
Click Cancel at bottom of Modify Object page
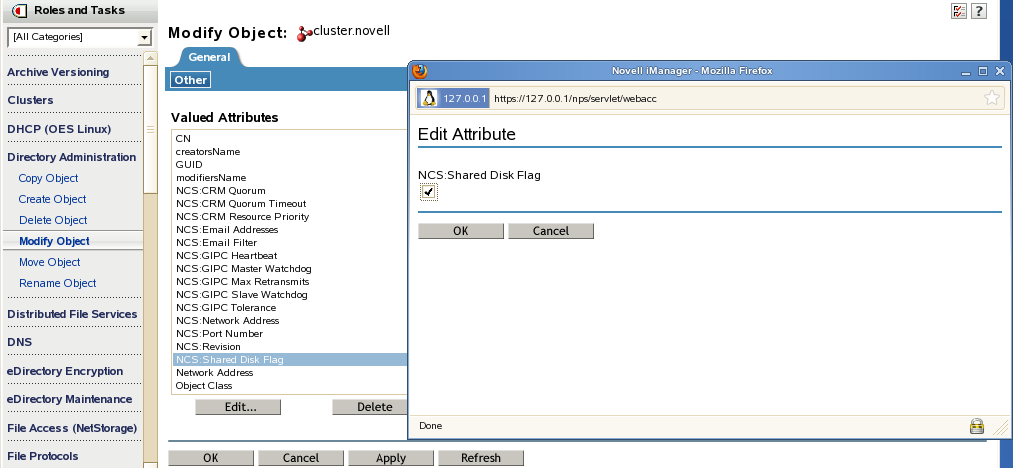300,458
